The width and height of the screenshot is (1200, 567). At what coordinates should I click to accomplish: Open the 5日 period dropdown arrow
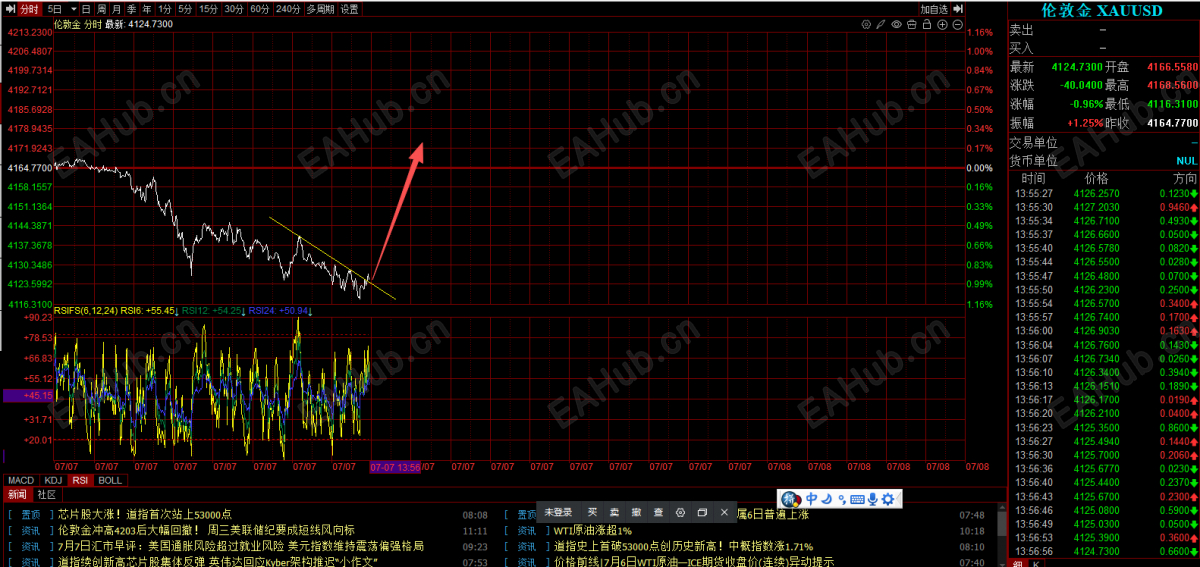pyautogui.click(x=74, y=9)
